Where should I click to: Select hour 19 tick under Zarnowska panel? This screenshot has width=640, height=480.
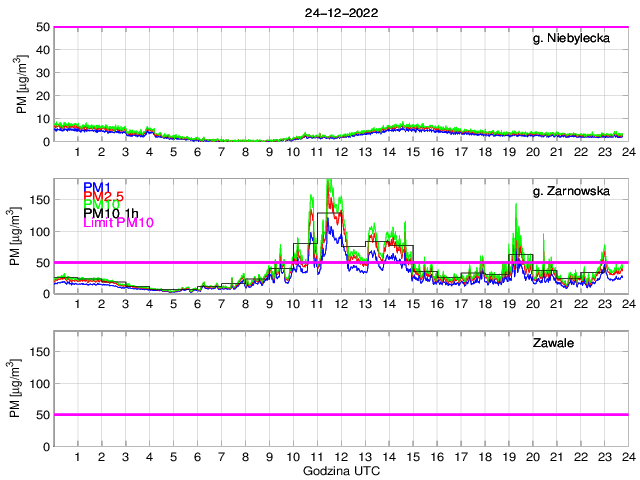508,304
